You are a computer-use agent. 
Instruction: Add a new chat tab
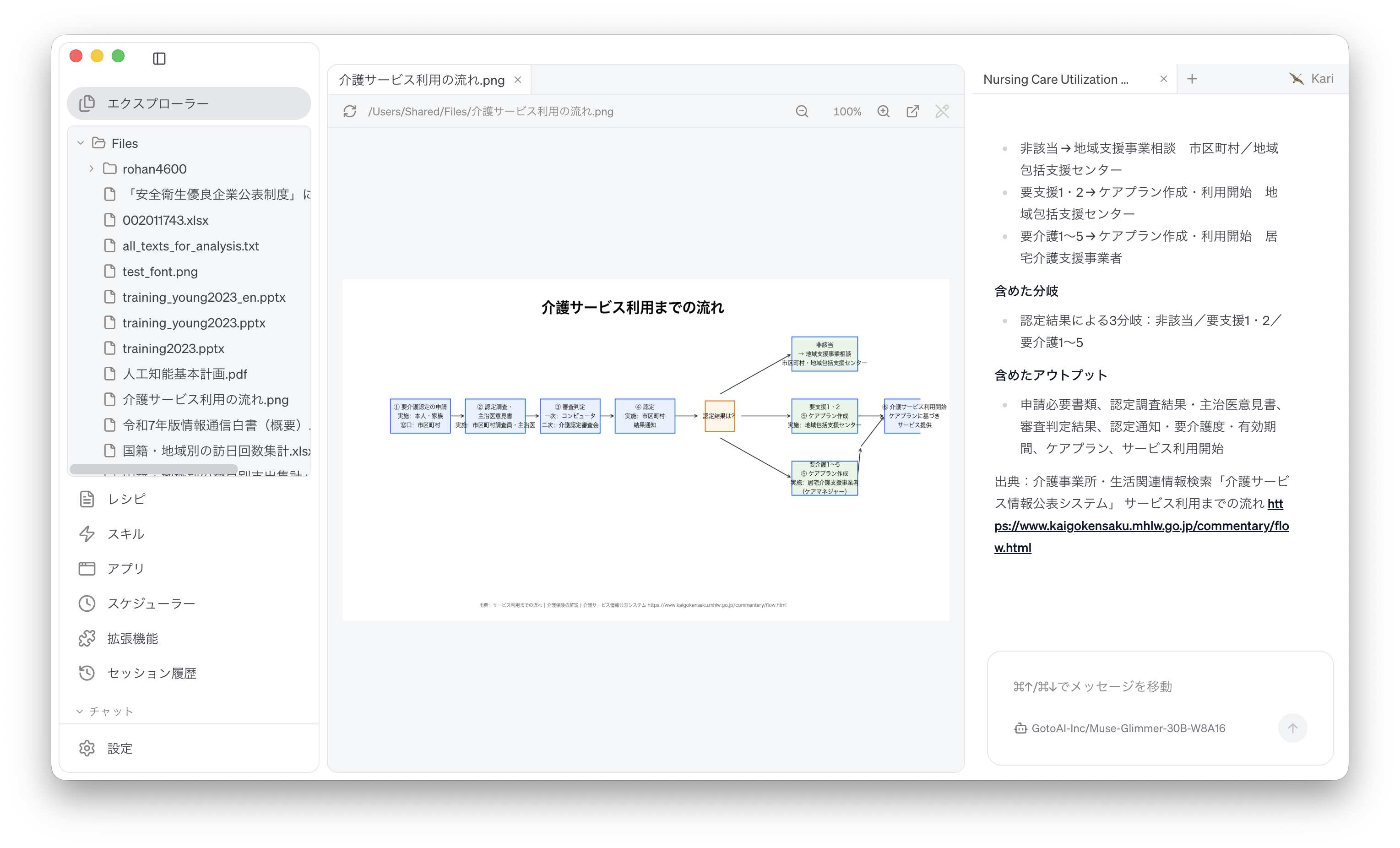[1192, 79]
